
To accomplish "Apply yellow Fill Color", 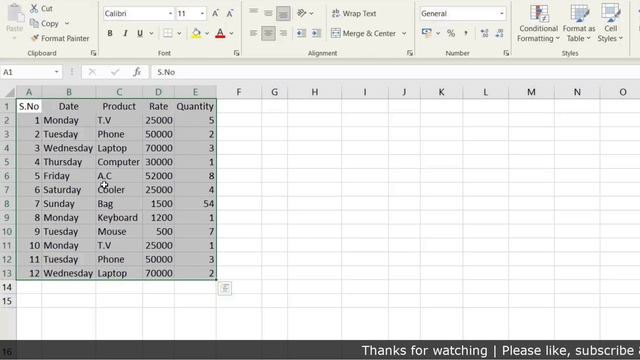I will click(196, 33).
